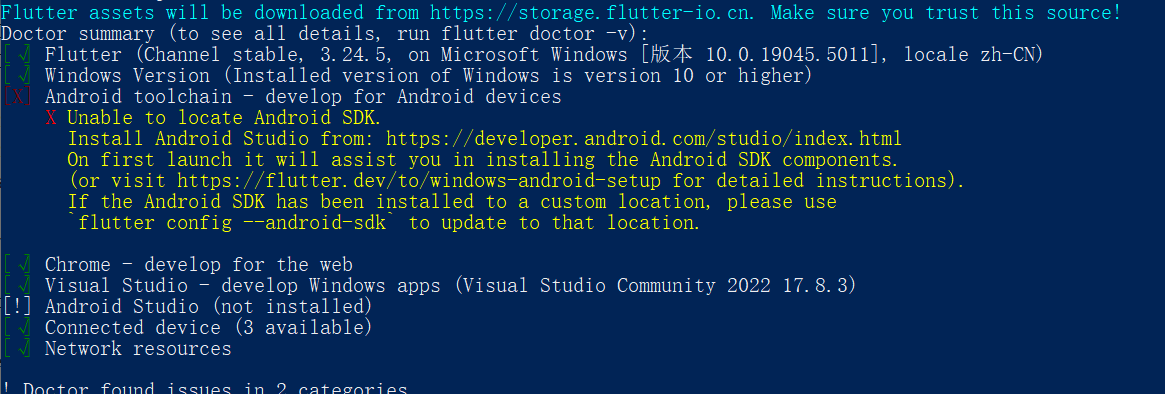Image resolution: width=1165 pixels, height=394 pixels.
Task: Click 'On first launch it will assist' line
Action: [483, 160]
